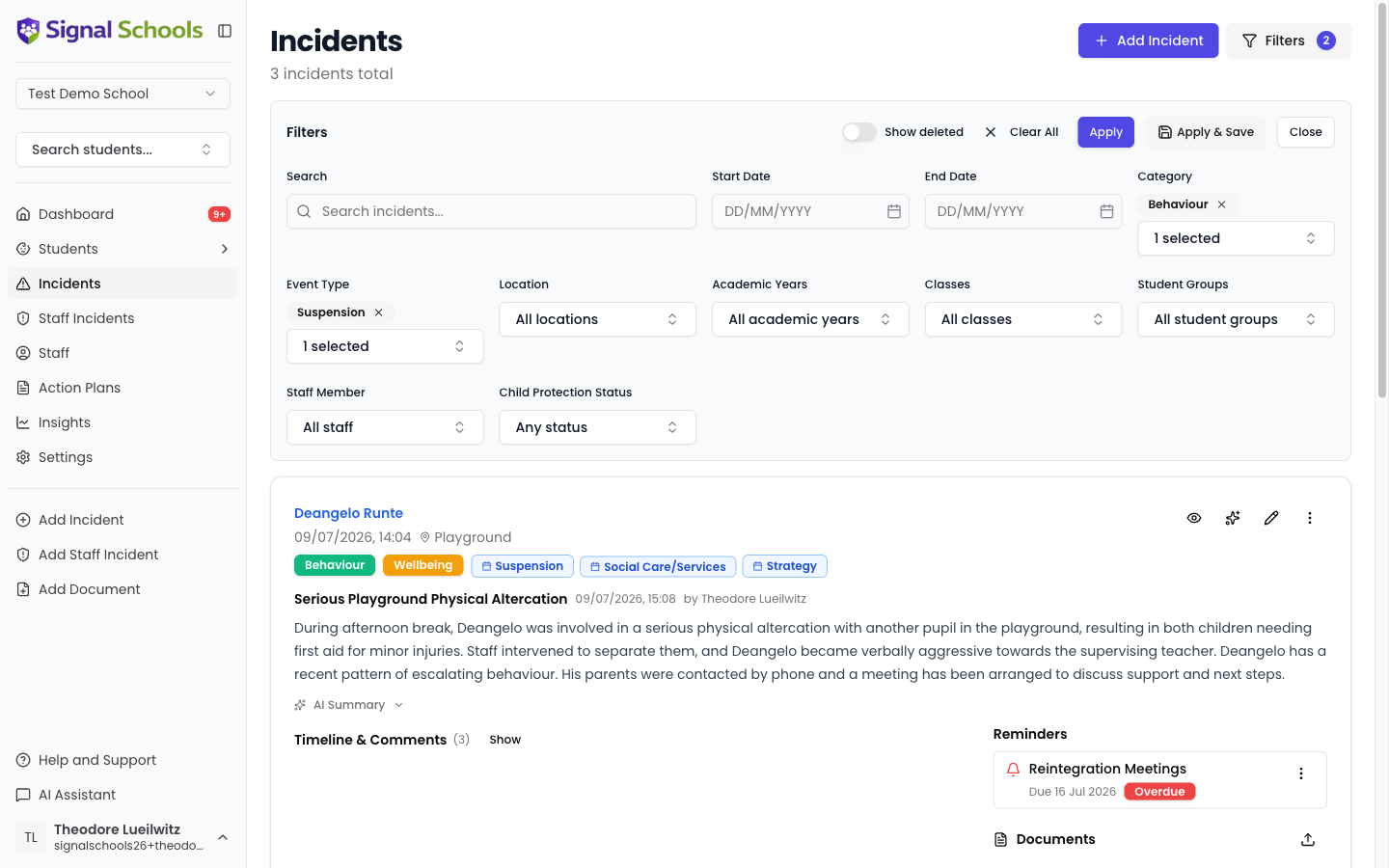Click the Signal Schools logo
1389x868 pixels.
click(x=110, y=31)
